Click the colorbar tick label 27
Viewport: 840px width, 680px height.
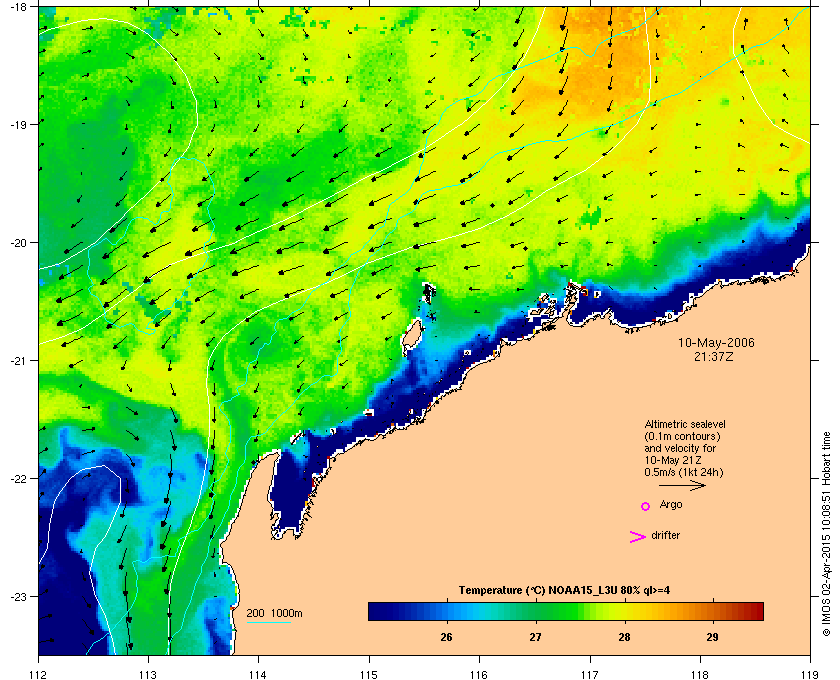coord(535,637)
